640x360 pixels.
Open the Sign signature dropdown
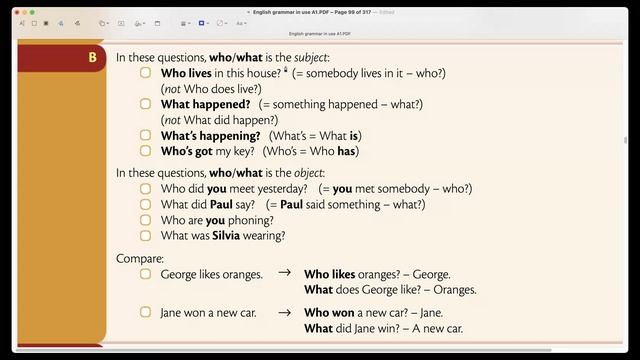140,24
